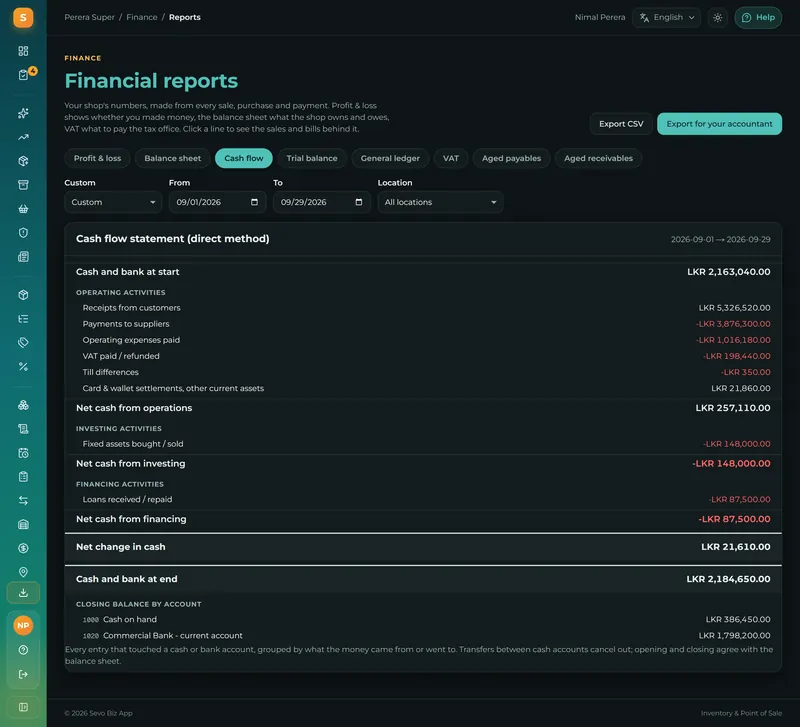The height and width of the screenshot is (727, 800).
Task: Click the price tag icon in sidebar
Action: pyautogui.click(x=23, y=343)
